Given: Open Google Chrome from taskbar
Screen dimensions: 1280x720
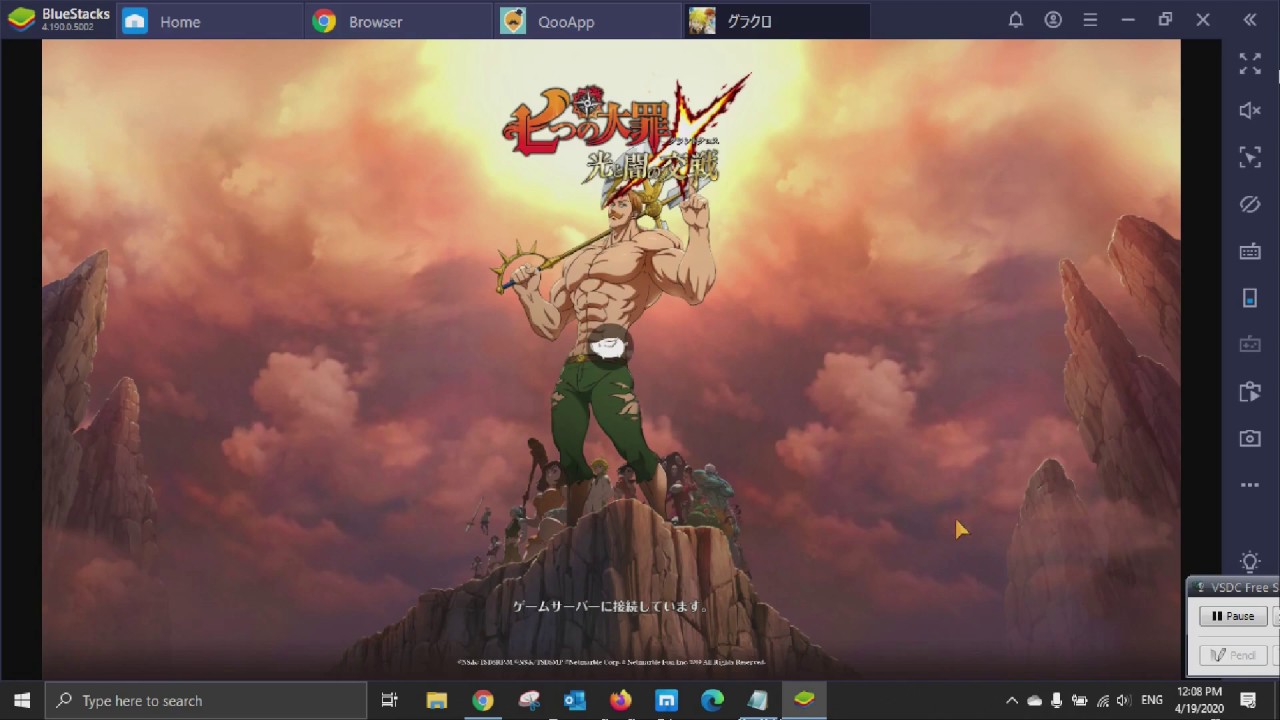Looking at the screenshot, I should coord(483,700).
